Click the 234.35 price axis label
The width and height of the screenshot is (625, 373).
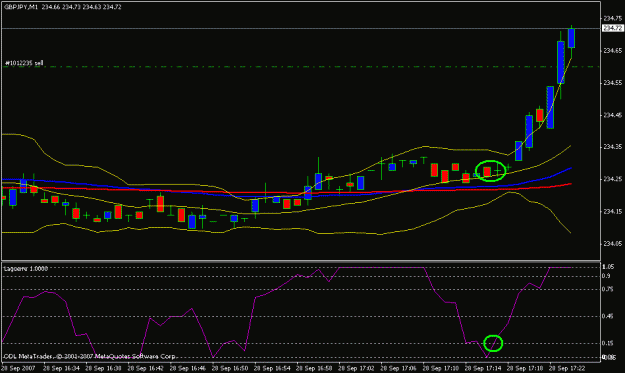tap(613, 147)
